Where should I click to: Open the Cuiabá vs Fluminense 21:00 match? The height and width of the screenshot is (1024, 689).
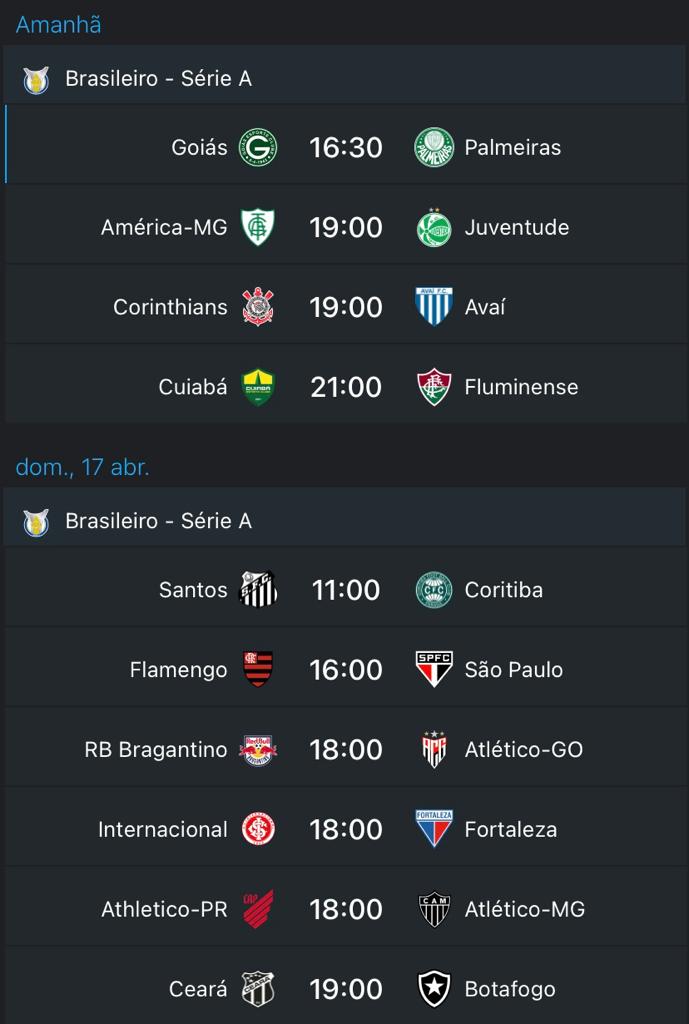(345, 387)
